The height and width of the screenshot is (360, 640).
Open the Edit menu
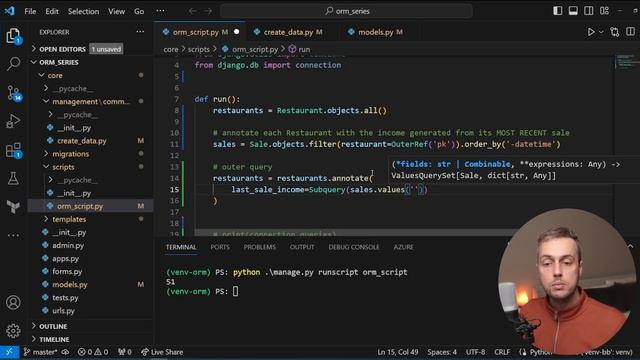pyautogui.click(x=52, y=11)
